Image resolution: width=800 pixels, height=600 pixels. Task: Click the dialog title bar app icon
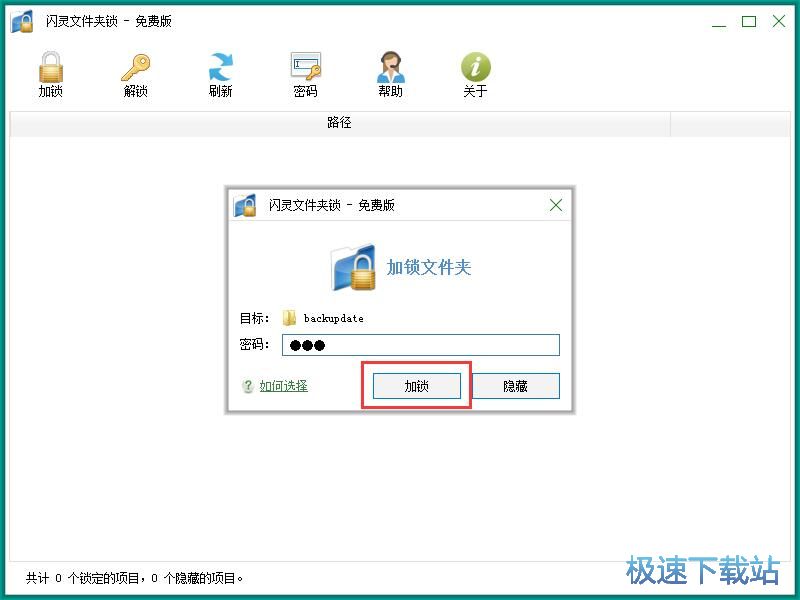pyautogui.click(x=245, y=205)
